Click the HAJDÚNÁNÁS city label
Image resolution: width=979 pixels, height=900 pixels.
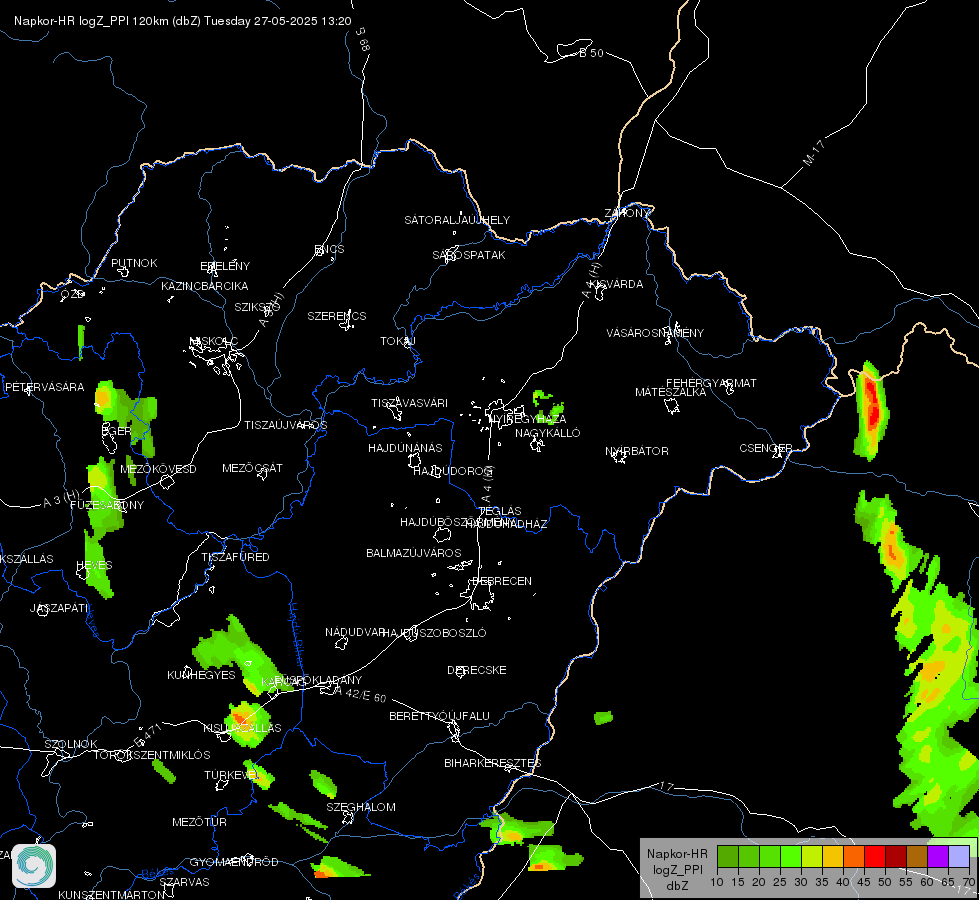coord(405,448)
